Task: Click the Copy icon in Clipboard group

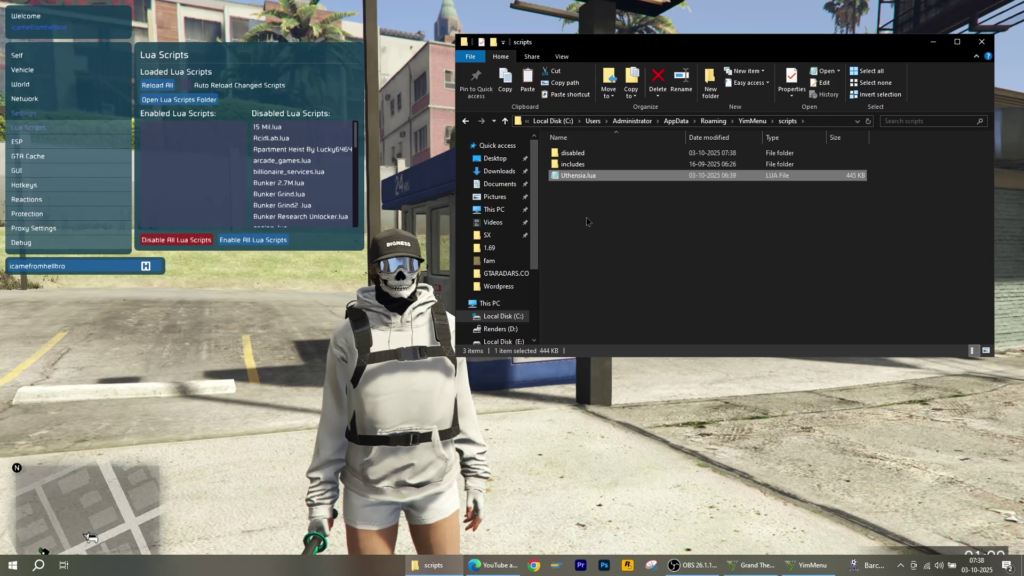Action: [x=505, y=76]
